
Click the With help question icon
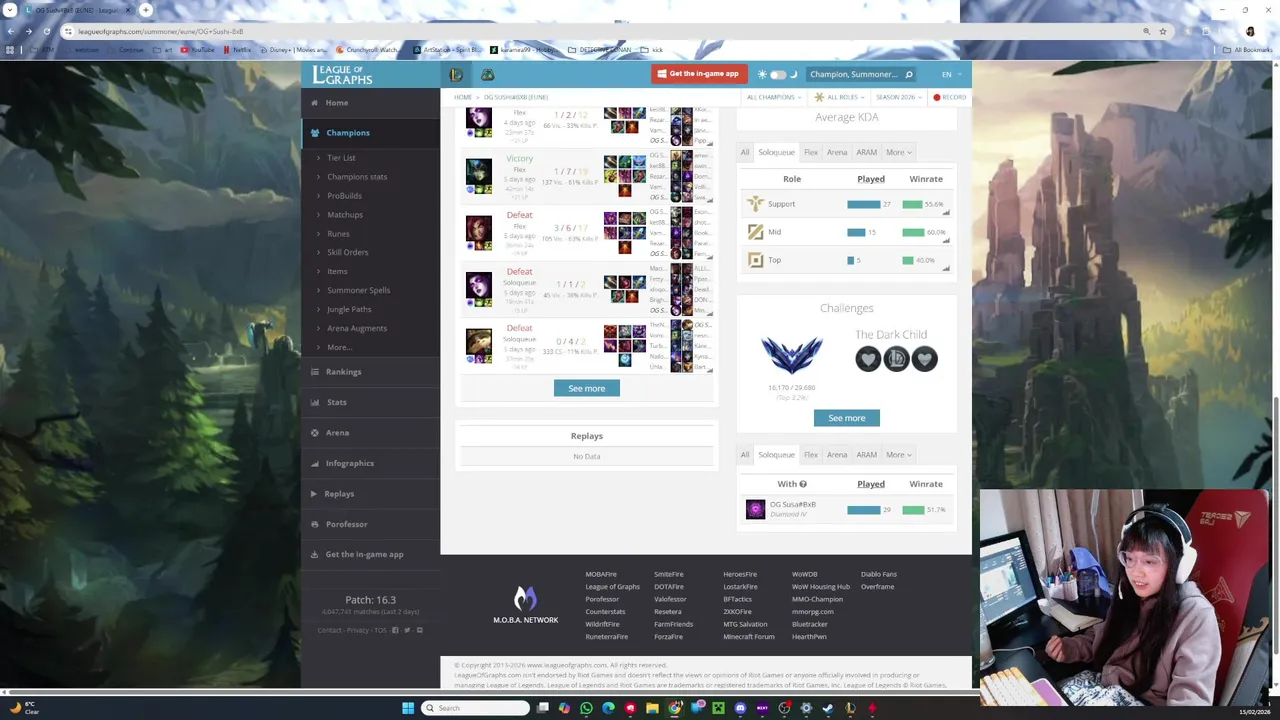tap(803, 485)
